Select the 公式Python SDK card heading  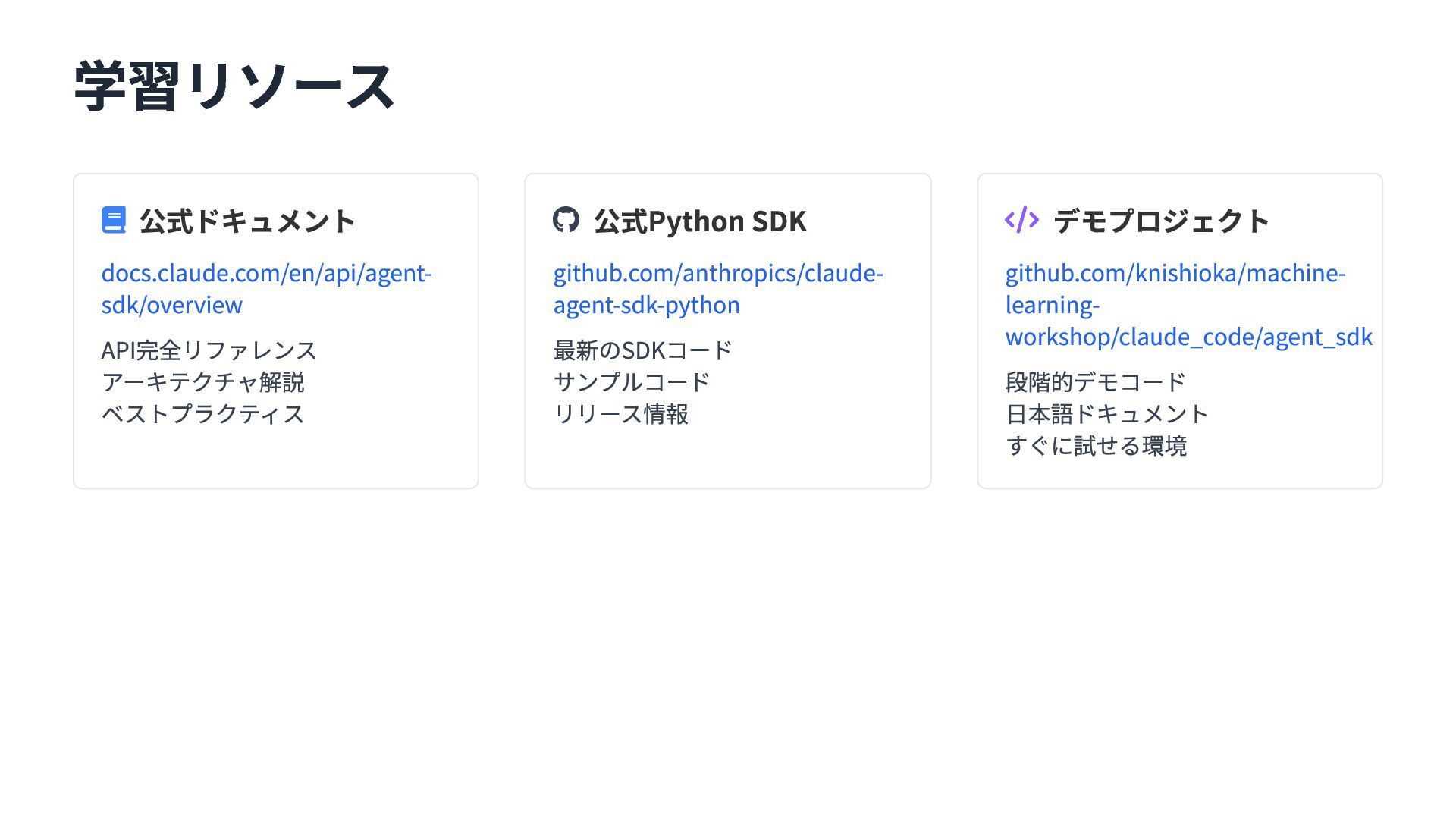click(x=699, y=221)
